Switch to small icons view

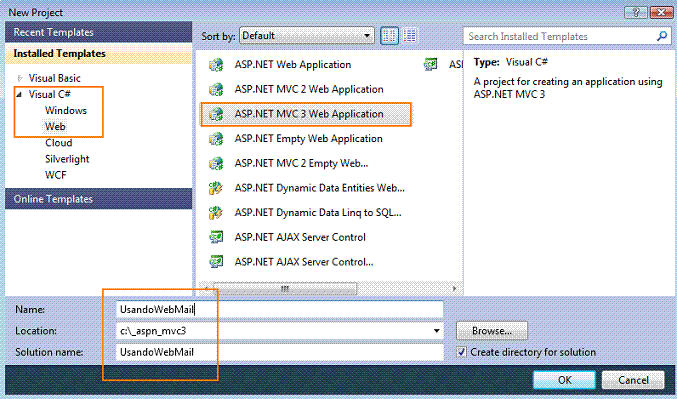(x=389, y=36)
